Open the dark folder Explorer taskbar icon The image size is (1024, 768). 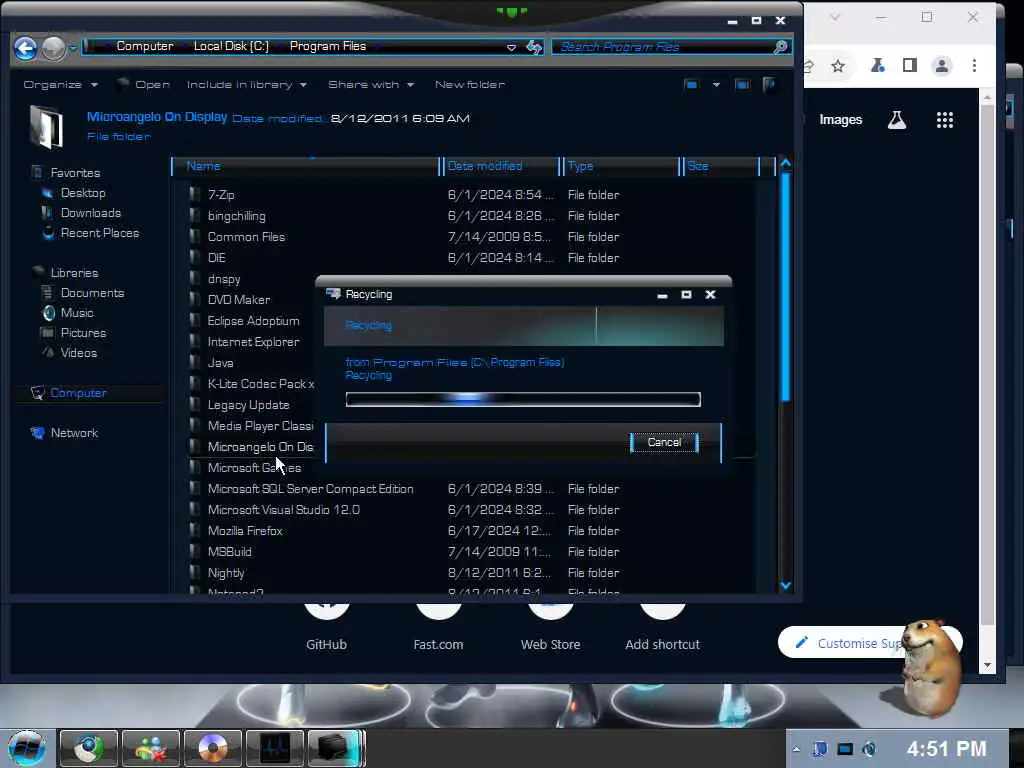(336, 748)
